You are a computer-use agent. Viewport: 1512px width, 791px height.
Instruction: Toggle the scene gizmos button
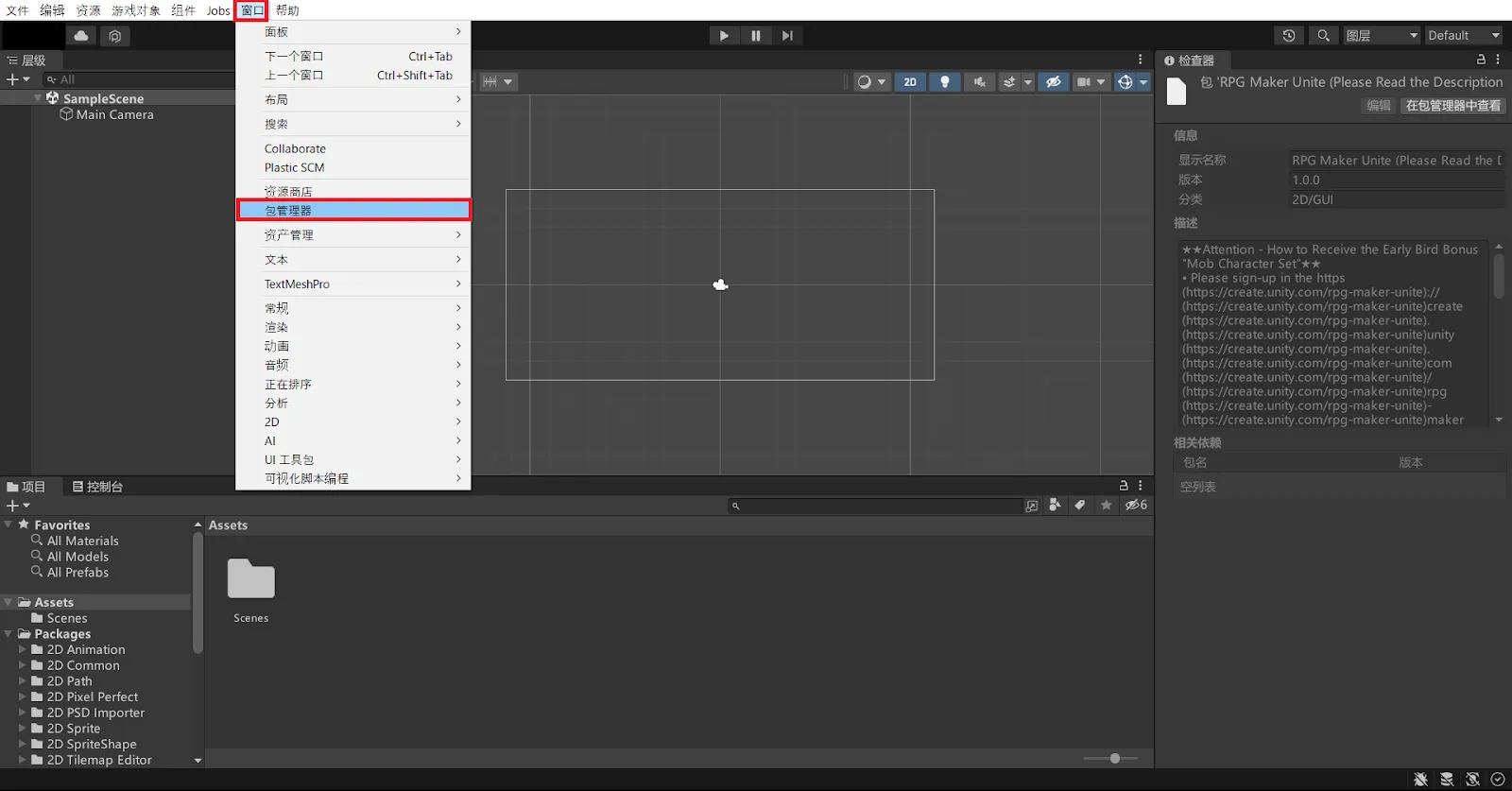1125,82
